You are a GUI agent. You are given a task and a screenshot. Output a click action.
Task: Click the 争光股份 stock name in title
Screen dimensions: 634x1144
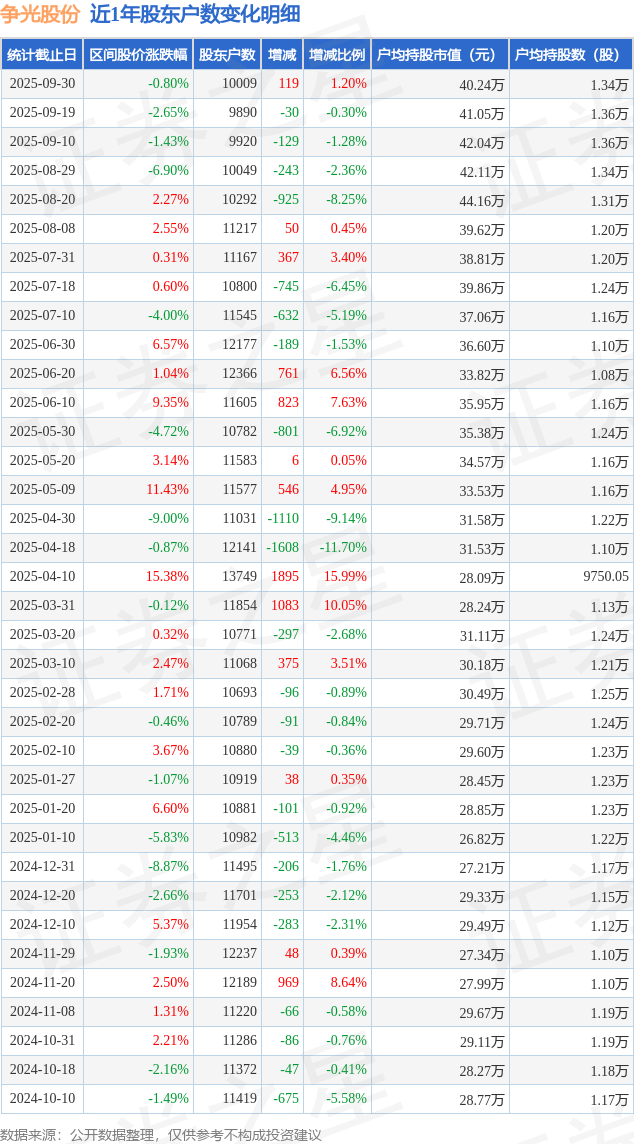point(40,14)
